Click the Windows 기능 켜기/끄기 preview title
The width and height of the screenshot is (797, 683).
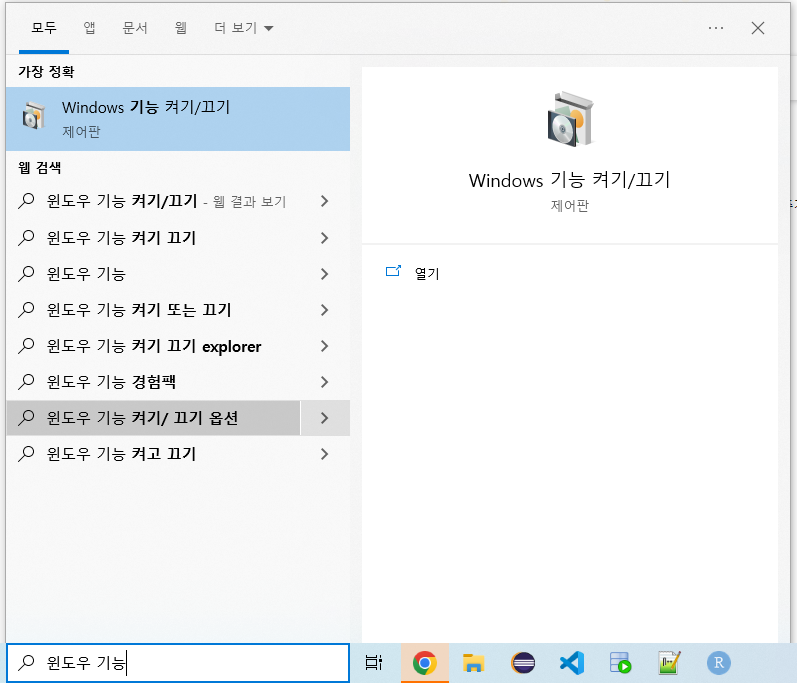[570, 180]
